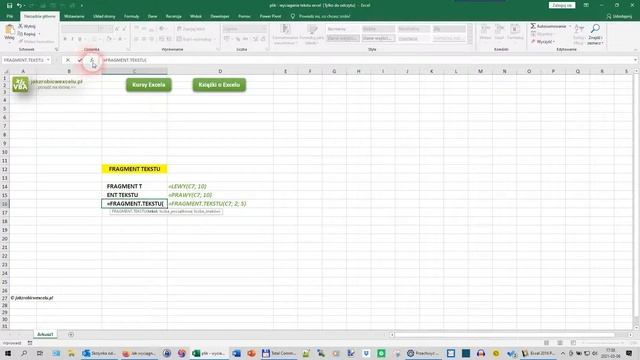Open the Word taskbar icon

click(x=236, y=353)
